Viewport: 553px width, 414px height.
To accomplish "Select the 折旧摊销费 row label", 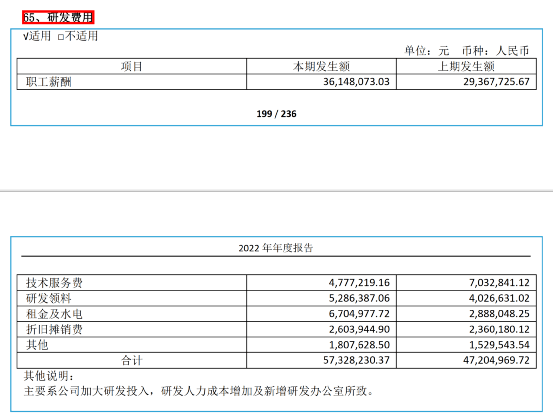I will click(54, 329).
